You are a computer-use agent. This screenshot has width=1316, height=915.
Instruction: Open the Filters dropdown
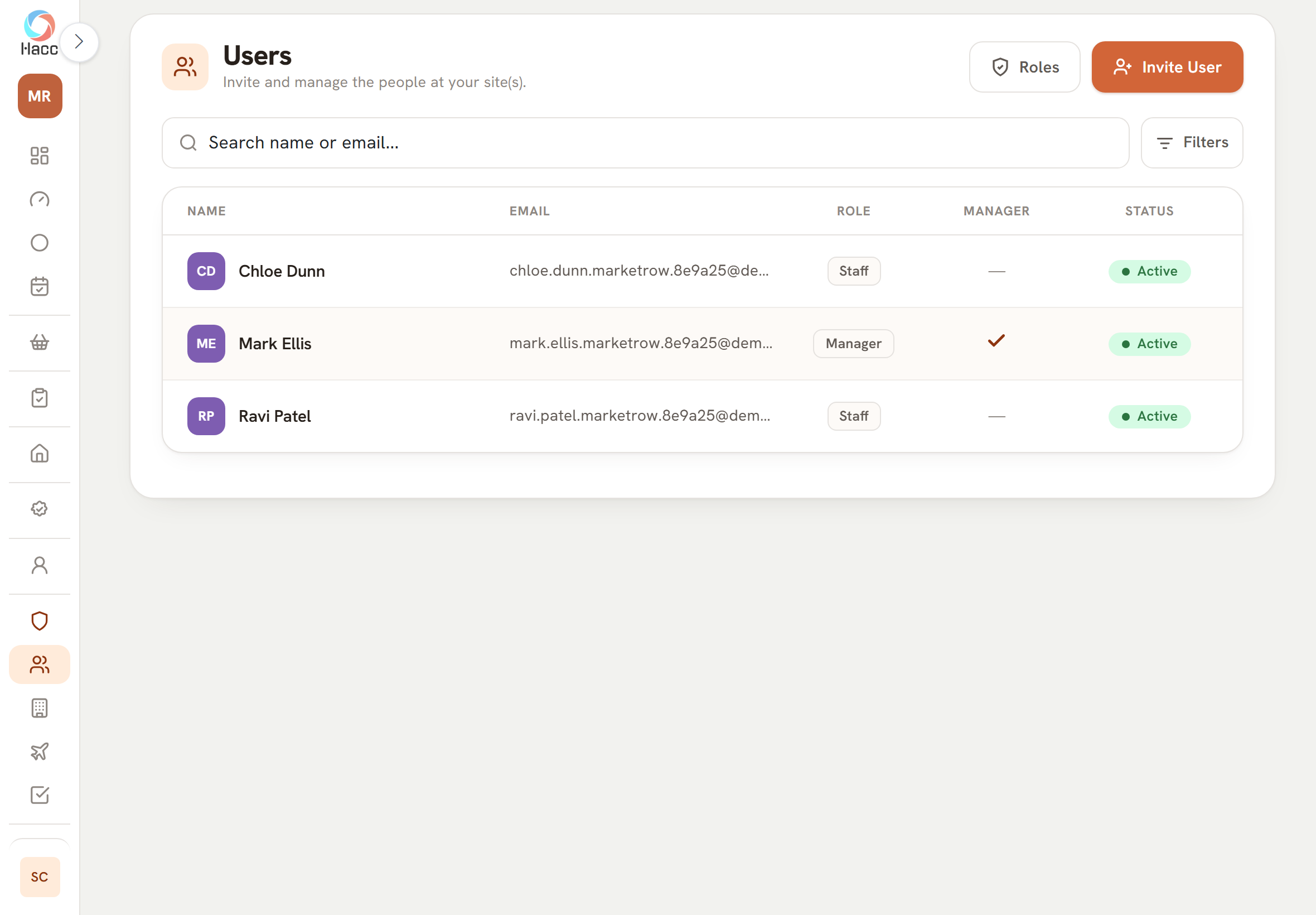pyautogui.click(x=1192, y=143)
